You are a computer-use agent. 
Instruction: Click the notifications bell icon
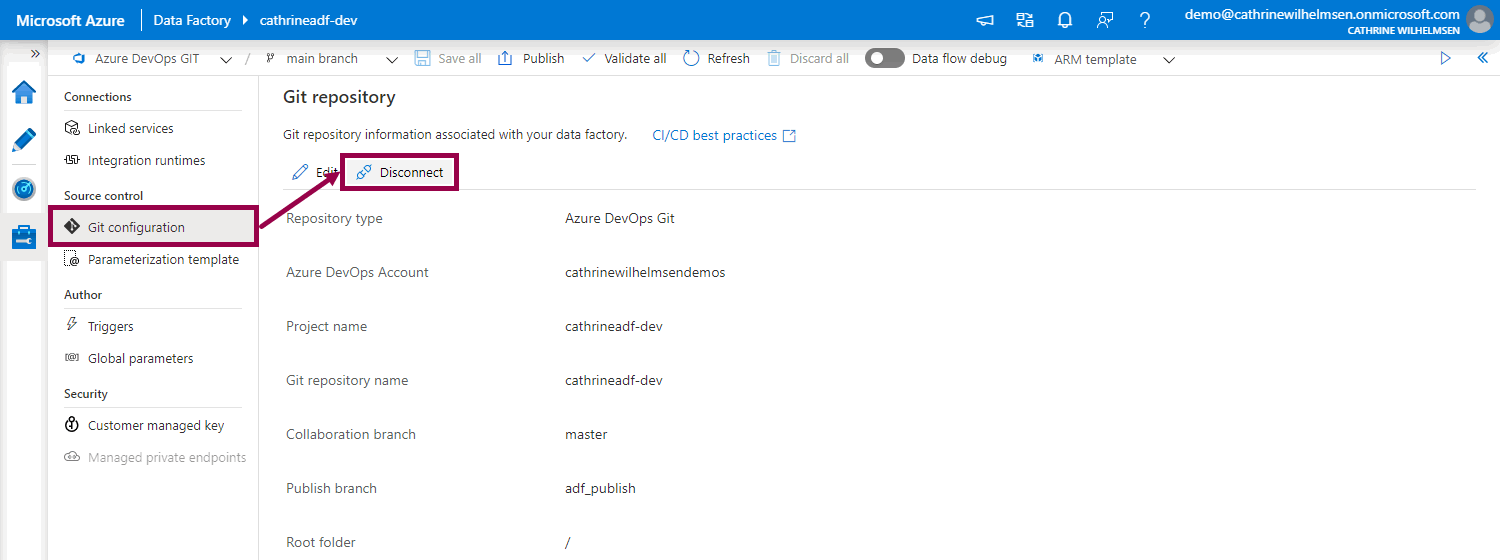pyautogui.click(x=1065, y=20)
